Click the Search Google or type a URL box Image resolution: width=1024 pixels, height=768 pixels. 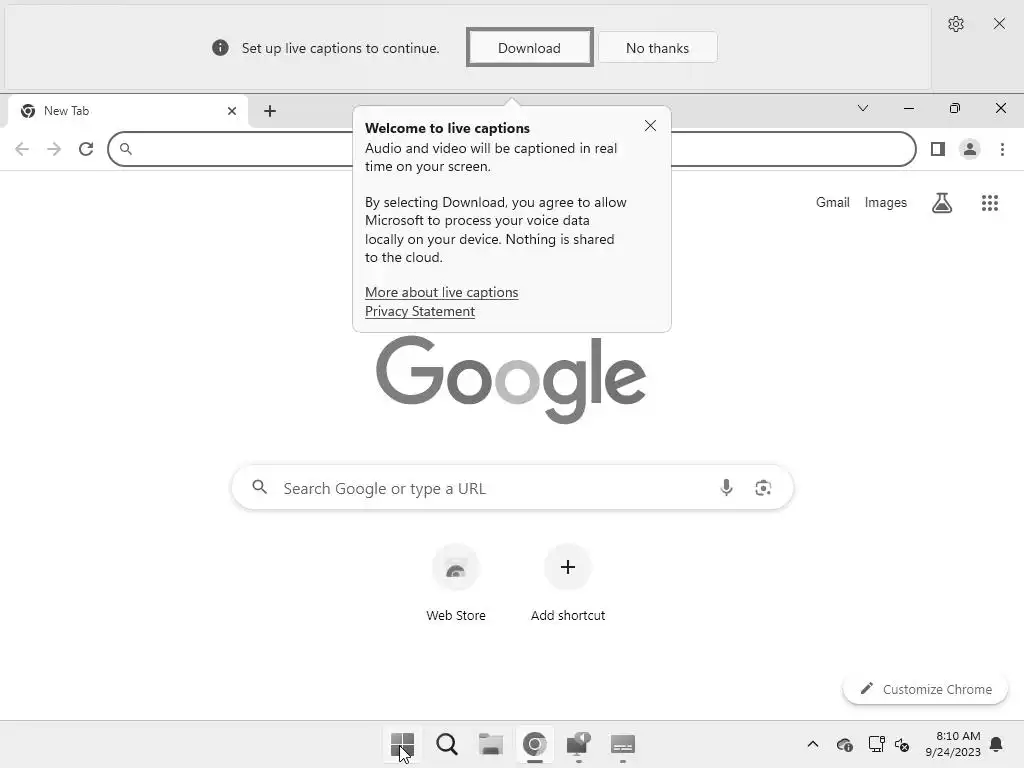[512, 488]
